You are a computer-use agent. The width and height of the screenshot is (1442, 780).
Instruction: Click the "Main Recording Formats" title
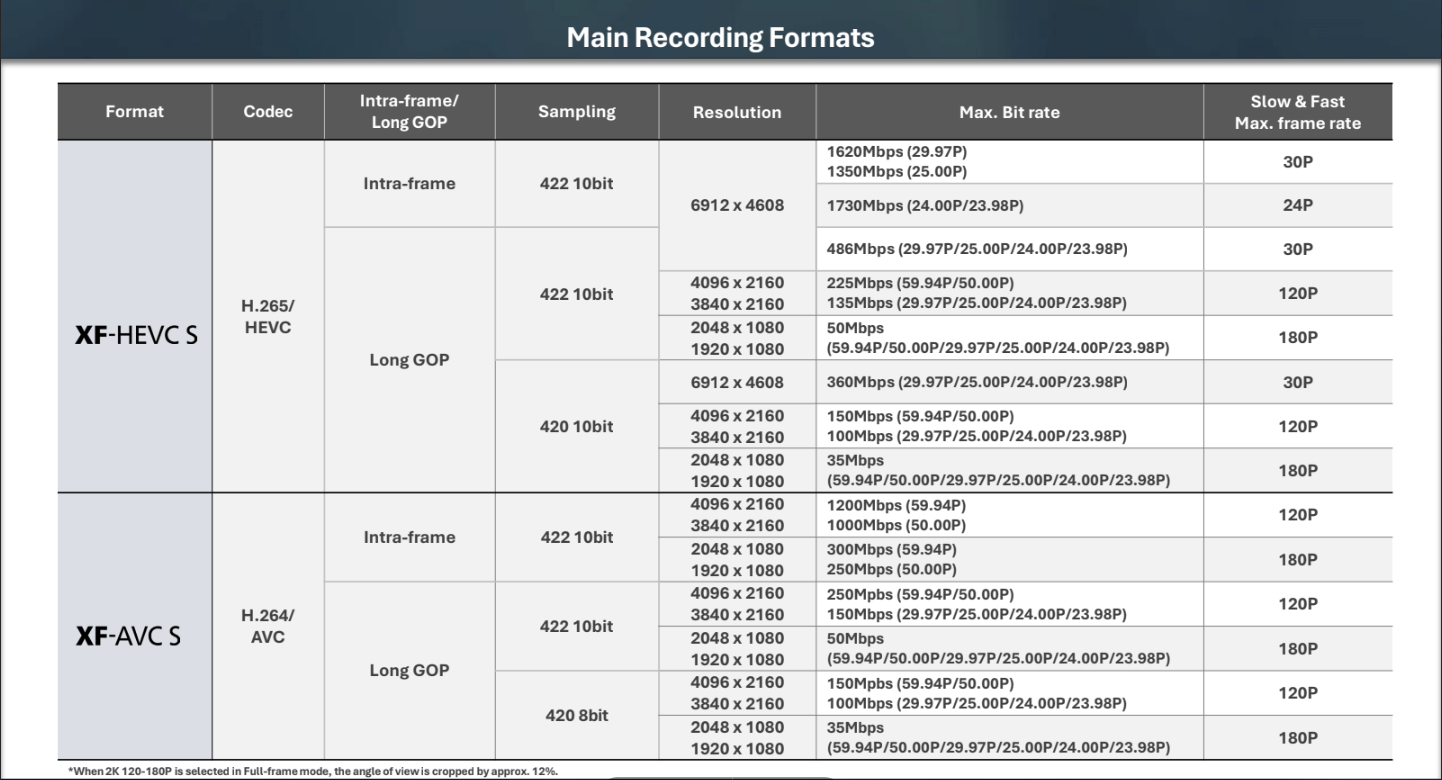click(x=720, y=38)
